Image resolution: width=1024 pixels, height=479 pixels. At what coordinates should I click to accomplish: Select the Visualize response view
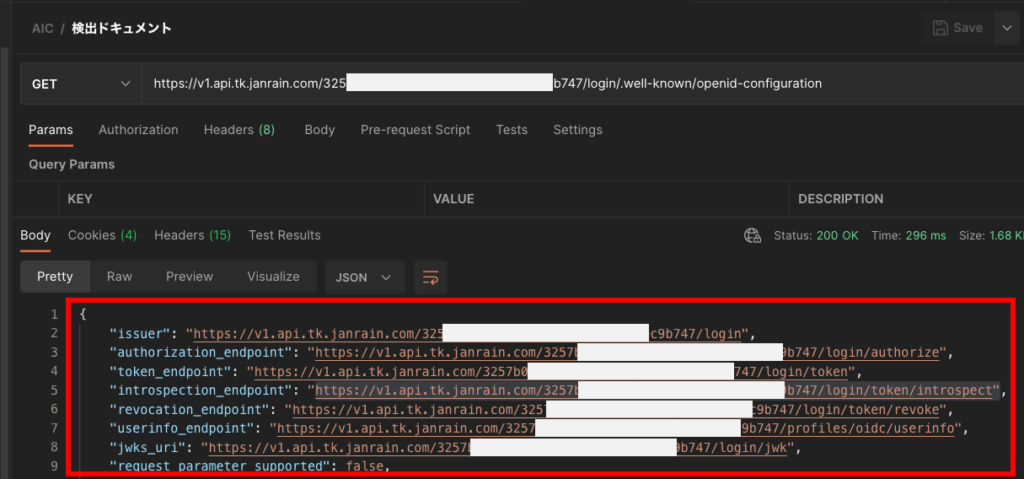pos(273,277)
